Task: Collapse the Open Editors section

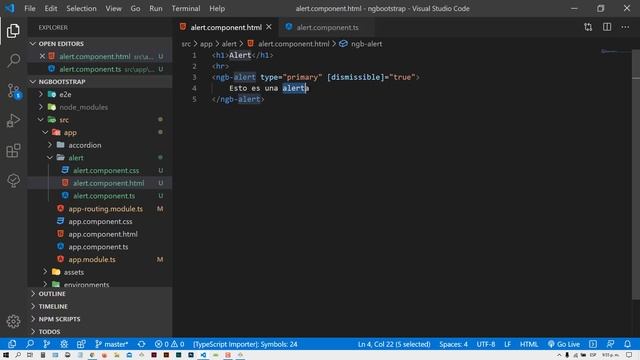Action: [x=100, y=44]
